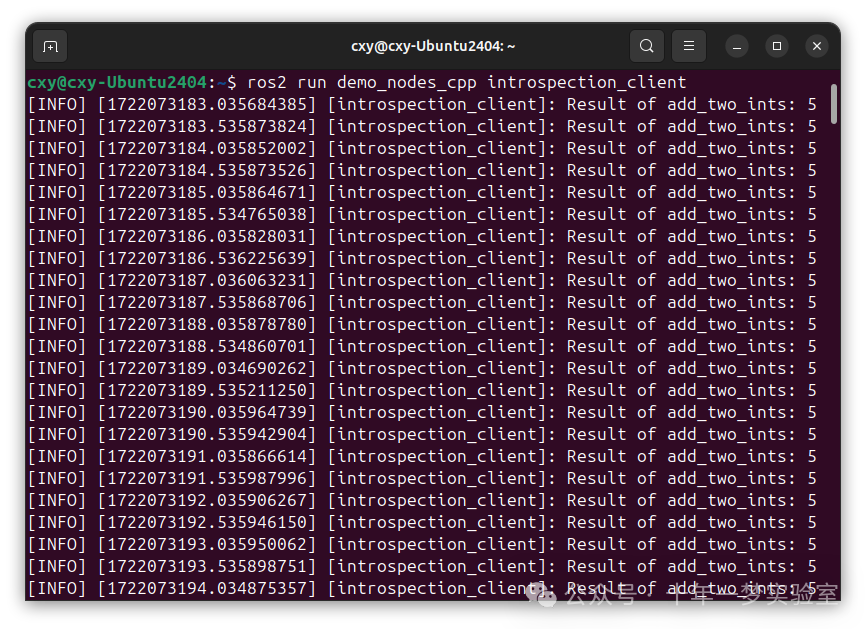This screenshot has height=629, width=866.
Task: Close the terminal window
Action: 817,46
